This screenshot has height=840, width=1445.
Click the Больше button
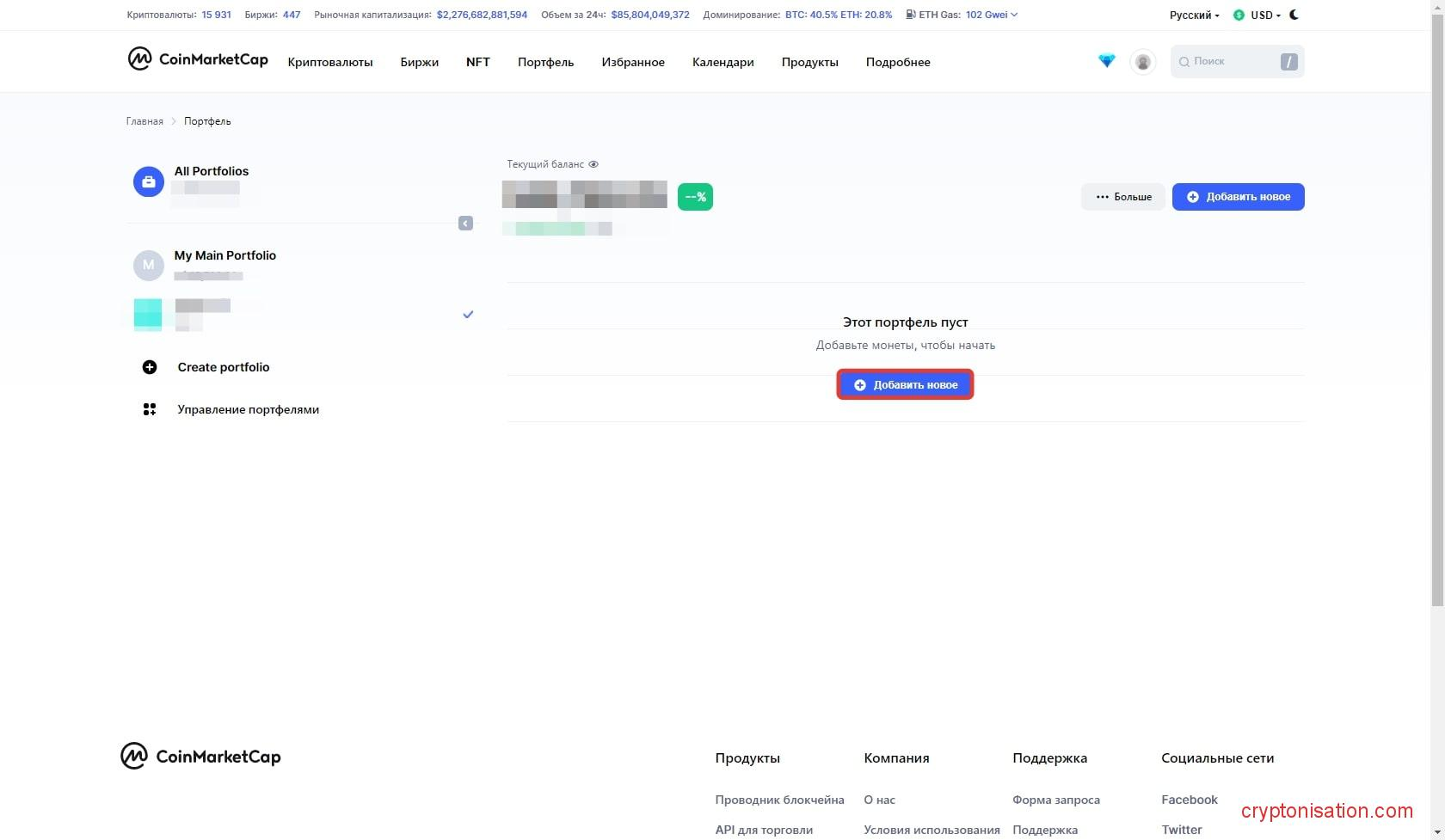pos(1122,197)
